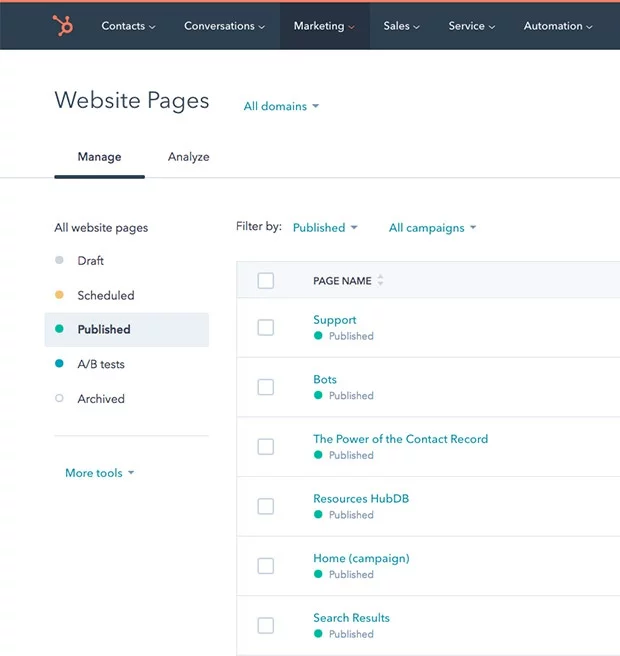
Task: Open the Support page link
Action: [335, 320]
